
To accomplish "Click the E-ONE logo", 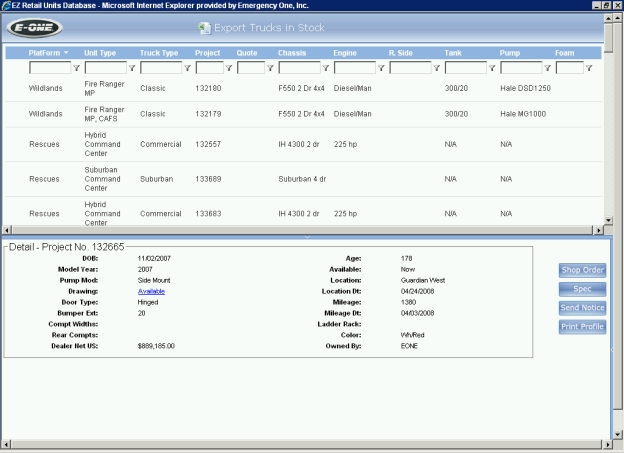I will [35, 28].
